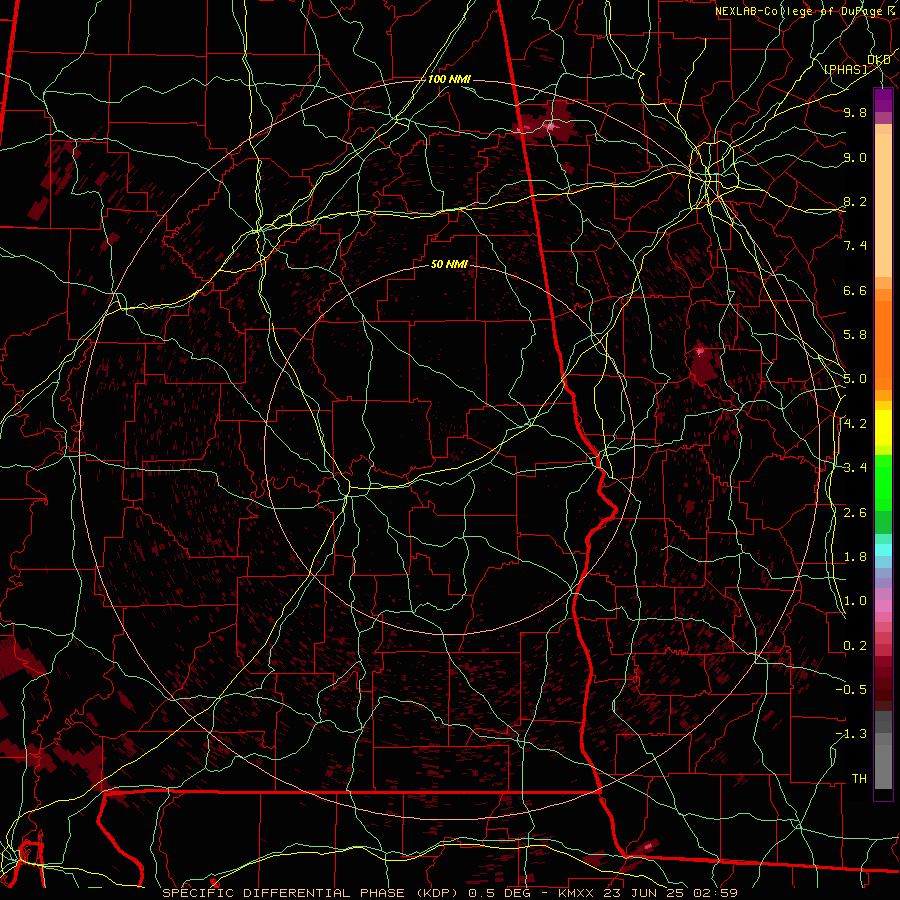Click the 100 NMI range ring label
This screenshot has width=900, height=900.
tap(449, 79)
